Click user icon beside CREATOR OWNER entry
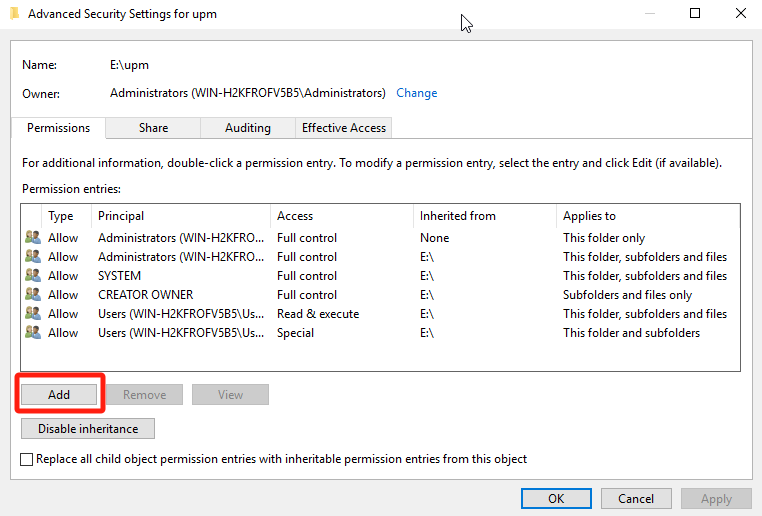This screenshot has width=762, height=516. pos(33,295)
